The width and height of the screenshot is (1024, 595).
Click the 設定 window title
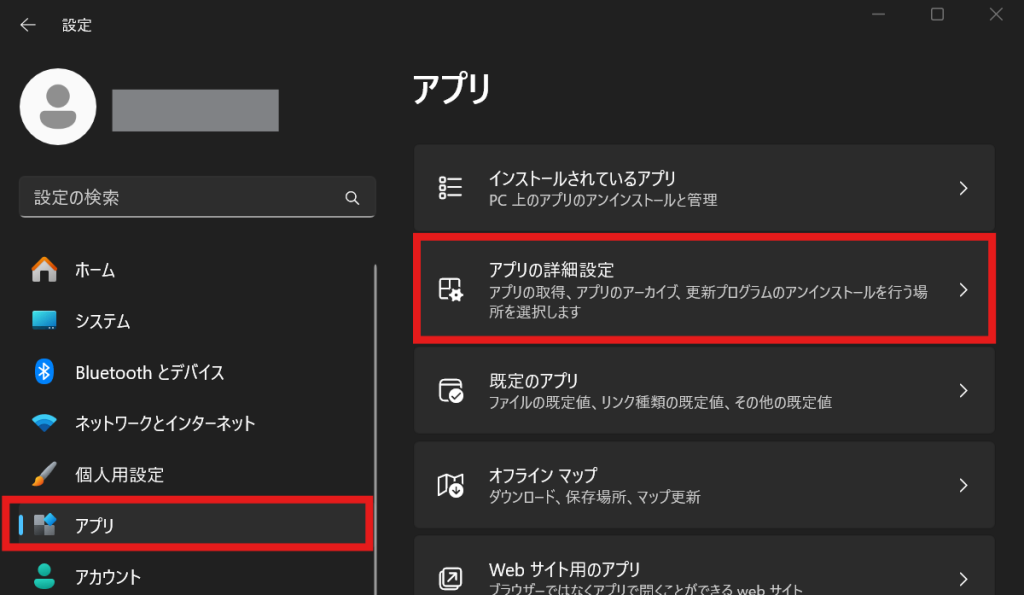[x=76, y=25]
